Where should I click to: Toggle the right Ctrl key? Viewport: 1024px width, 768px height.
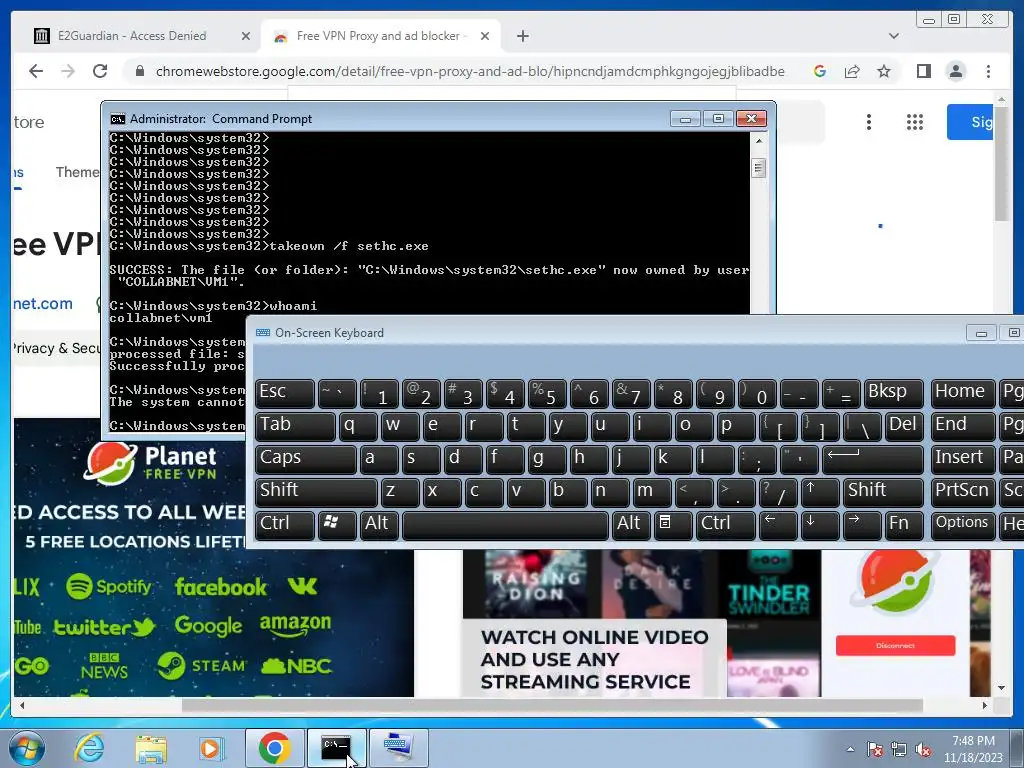725,524
